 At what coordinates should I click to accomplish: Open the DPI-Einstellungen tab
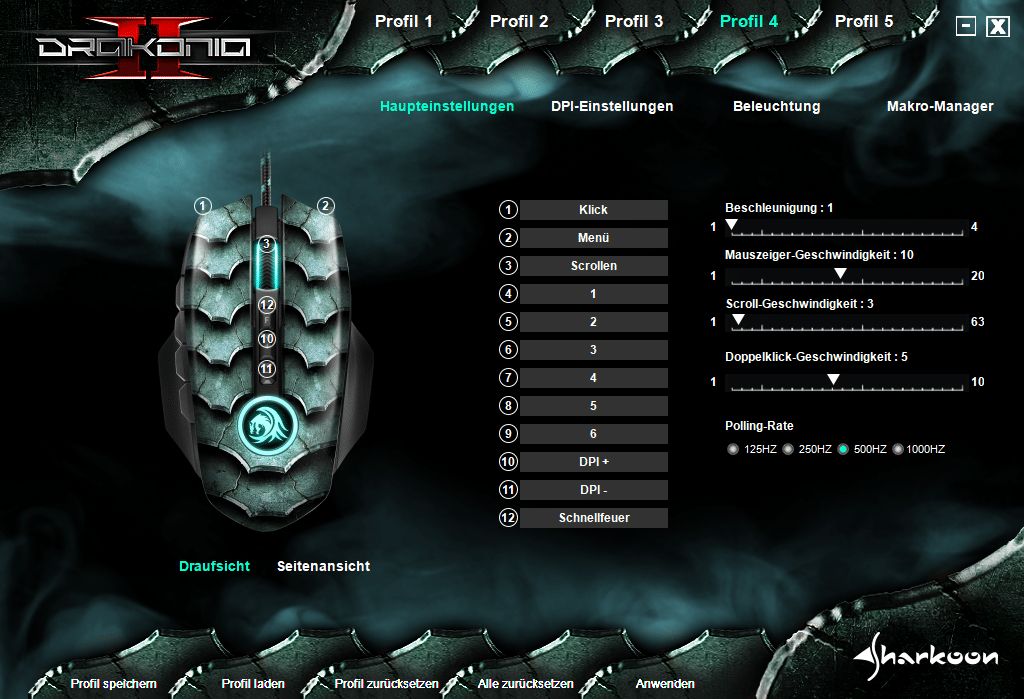(612, 106)
